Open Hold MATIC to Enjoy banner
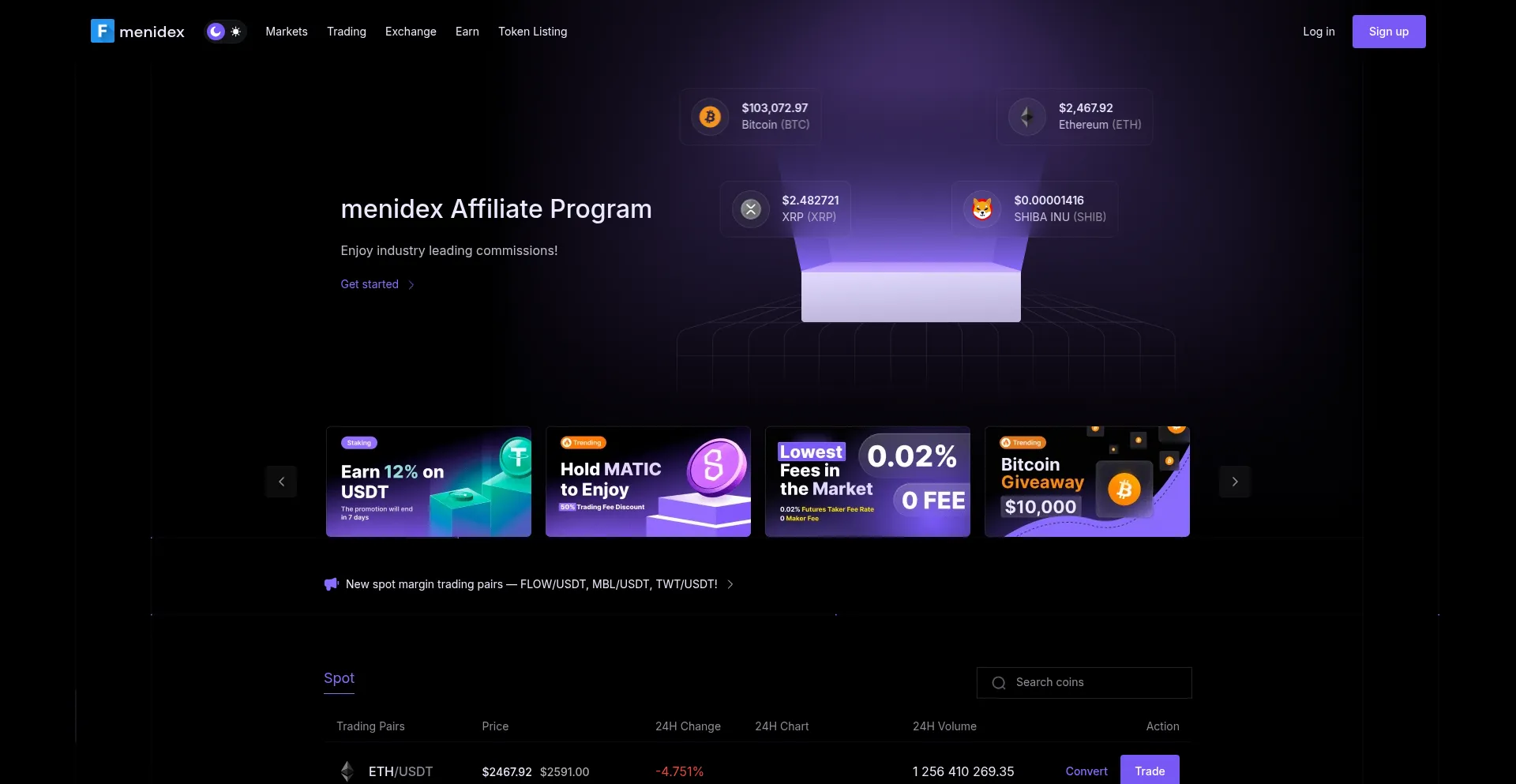 click(648, 482)
